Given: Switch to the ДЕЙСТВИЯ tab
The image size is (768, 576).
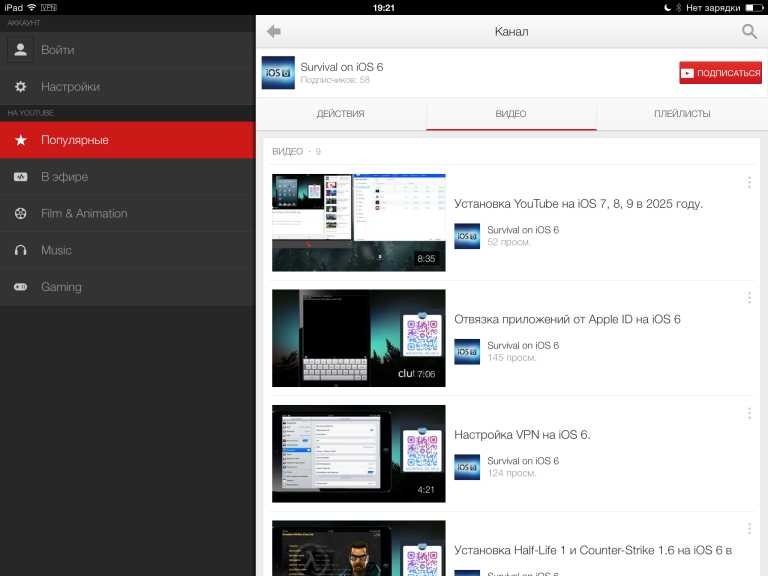Looking at the screenshot, I should [x=341, y=114].
